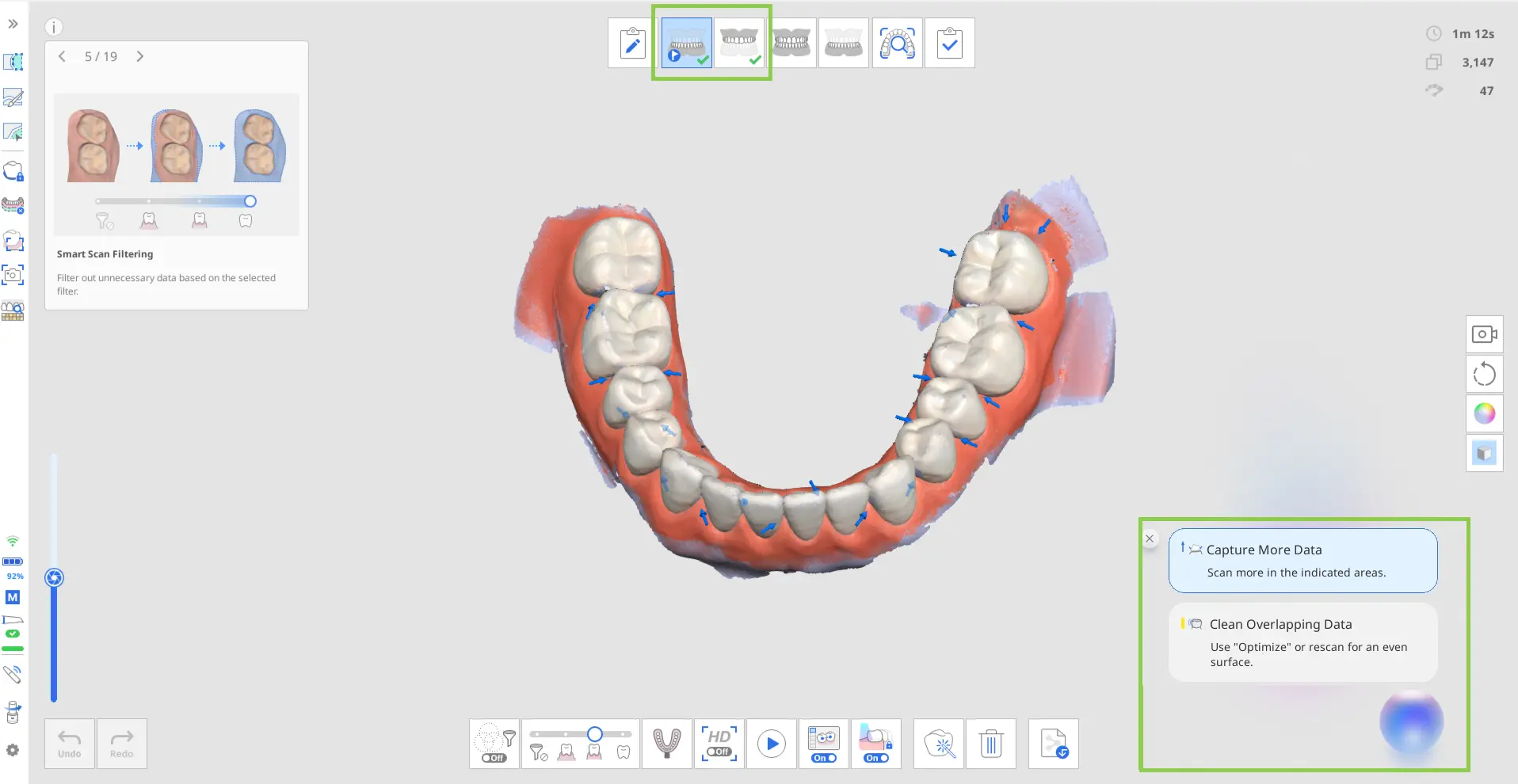The image size is (1518, 784).
Task: Select the Clean Overlapping Data suggestion card
Action: (x=1303, y=642)
